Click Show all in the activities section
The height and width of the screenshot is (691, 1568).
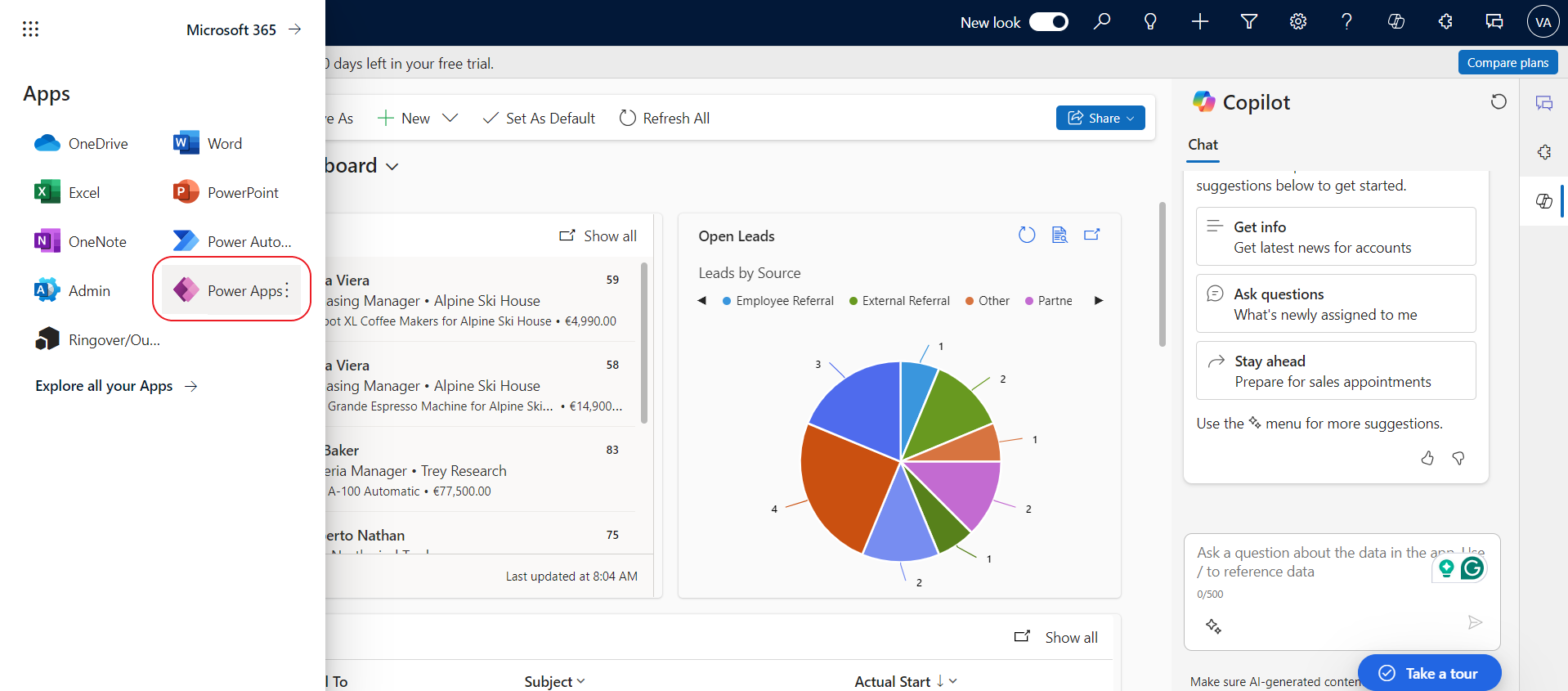click(1056, 637)
